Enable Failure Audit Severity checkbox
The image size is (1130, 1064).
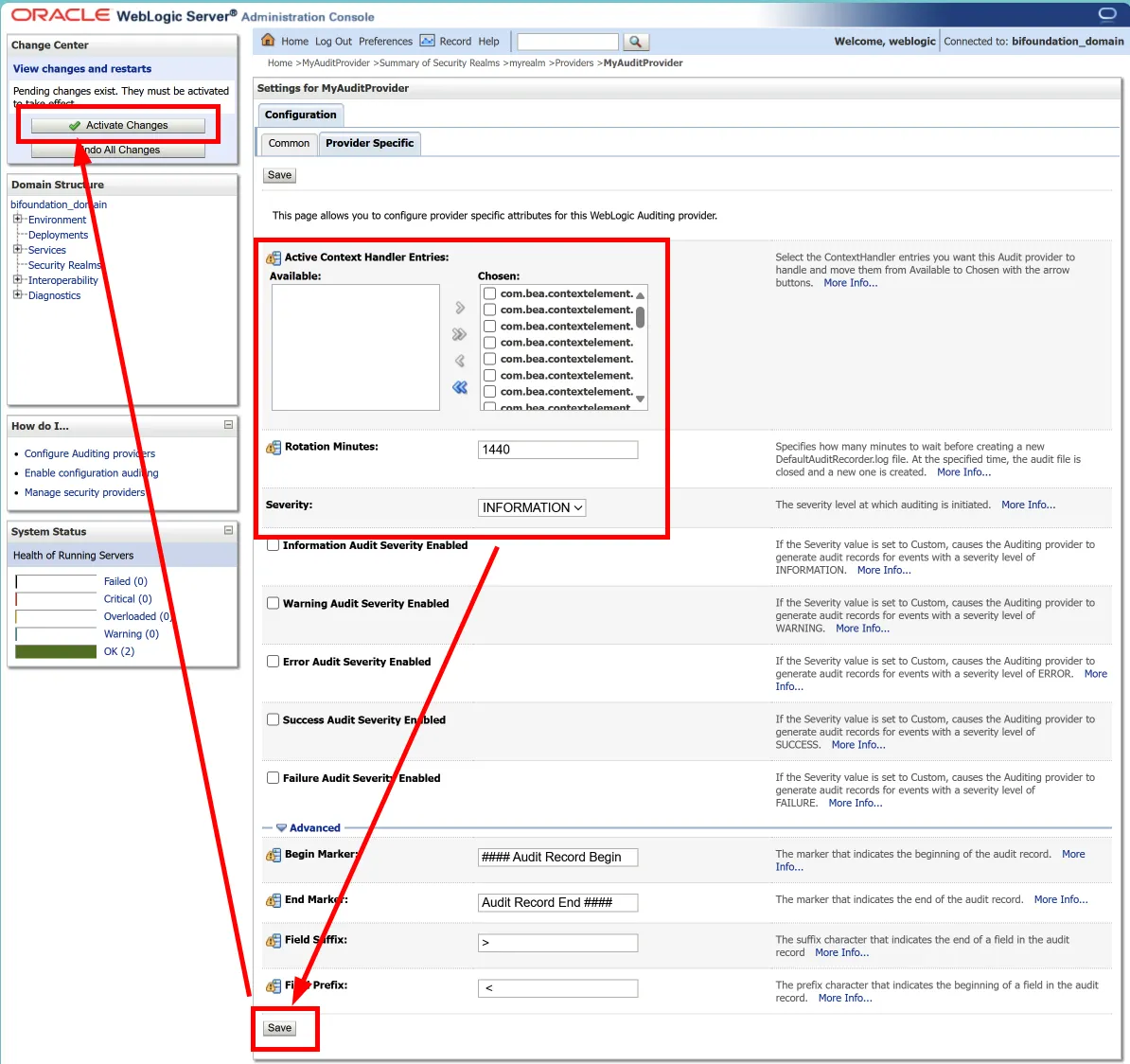point(274,778)
